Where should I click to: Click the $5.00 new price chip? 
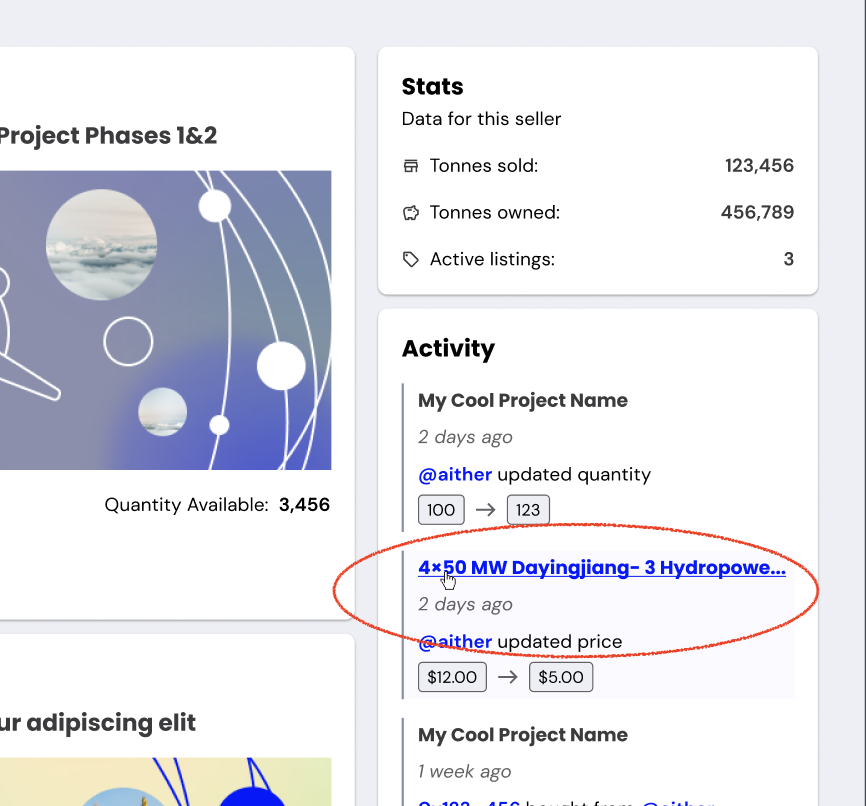coord(561,677)
